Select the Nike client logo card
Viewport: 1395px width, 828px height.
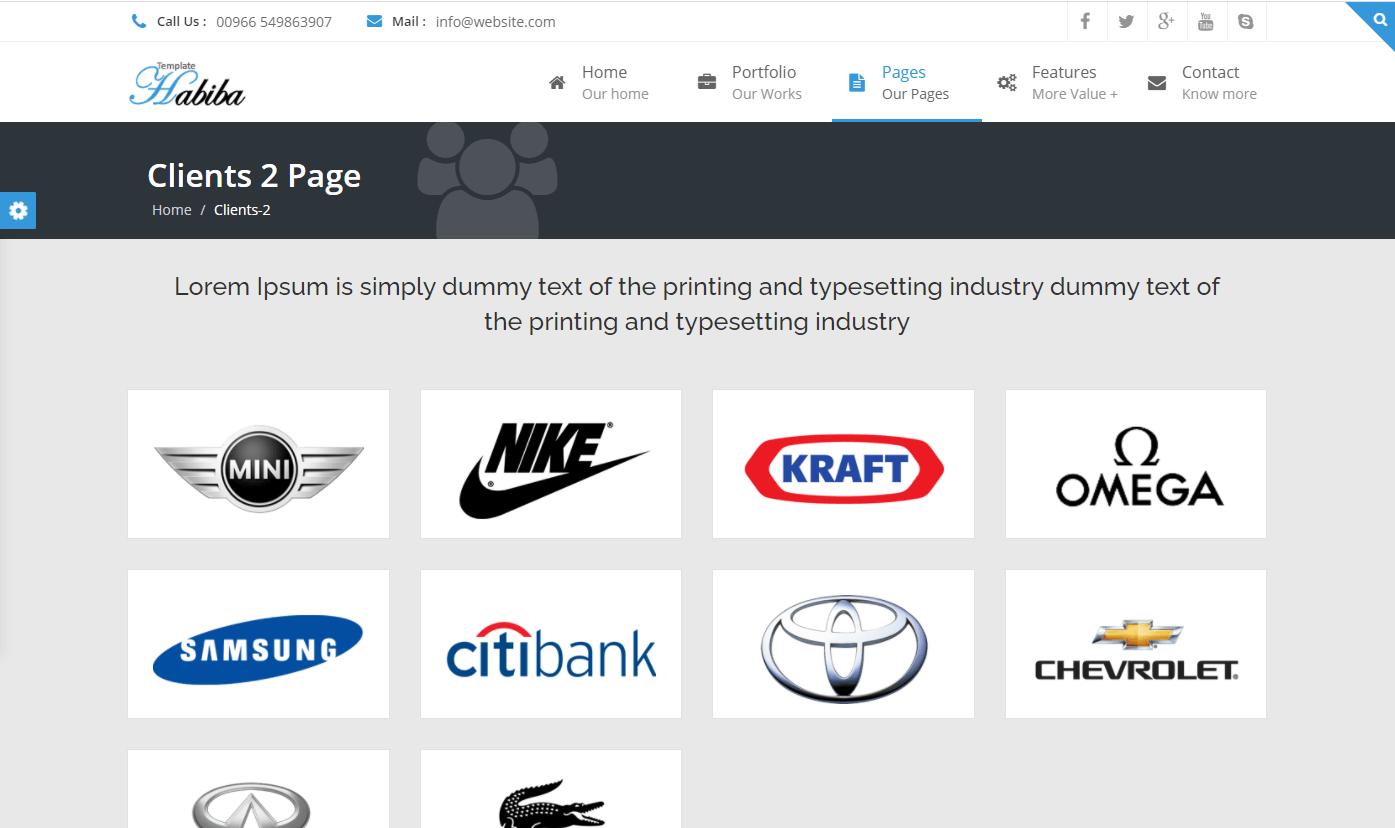[x=551, y=464]
